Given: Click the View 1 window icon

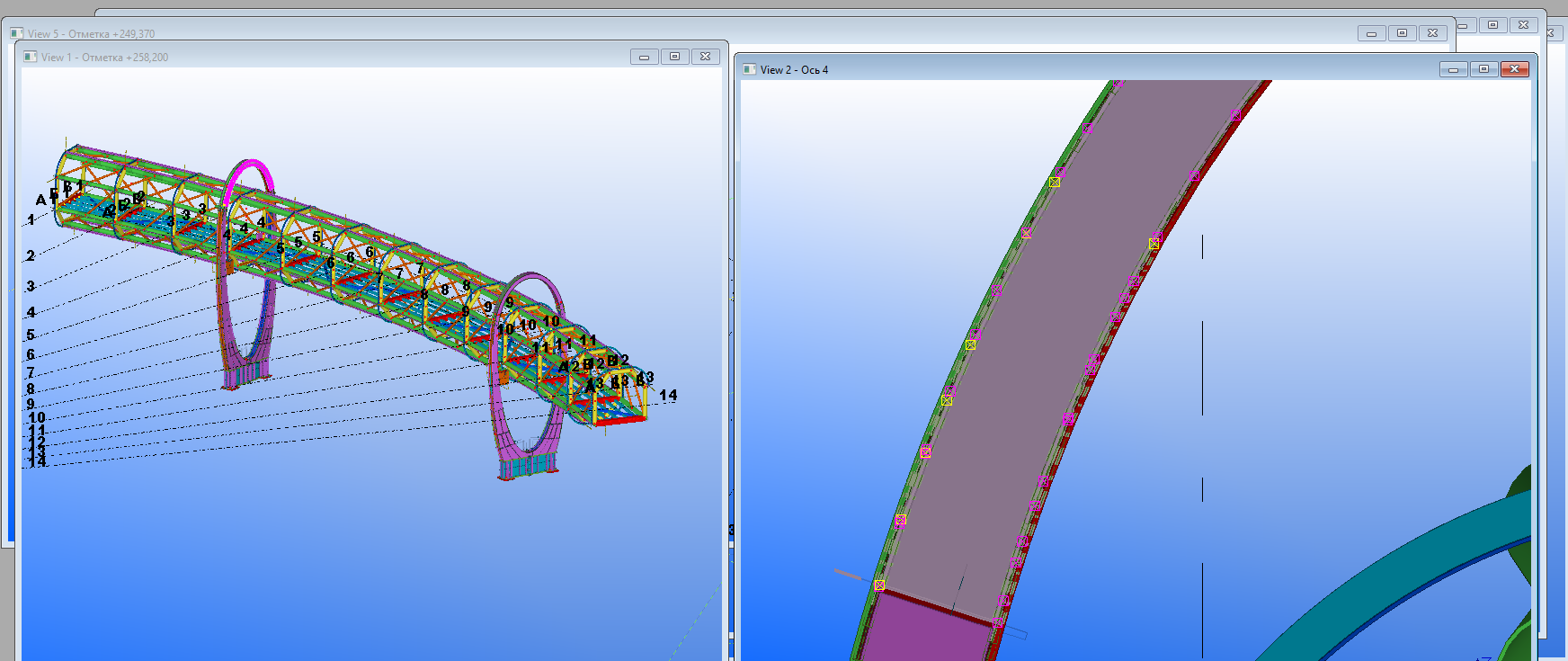Looking at the screenshot, I should (31, 57).
